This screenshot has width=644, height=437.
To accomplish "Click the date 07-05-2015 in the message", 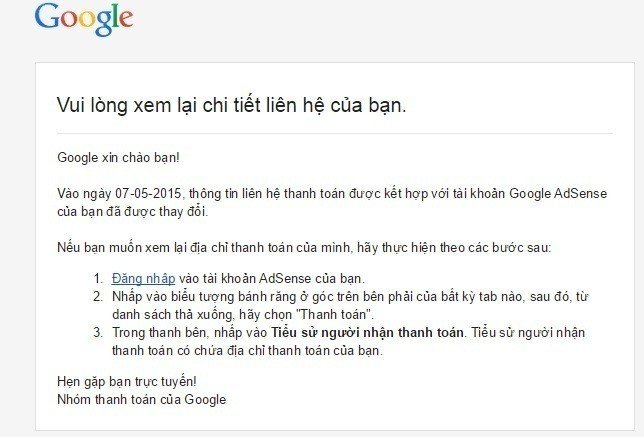I will coord(148,193).
